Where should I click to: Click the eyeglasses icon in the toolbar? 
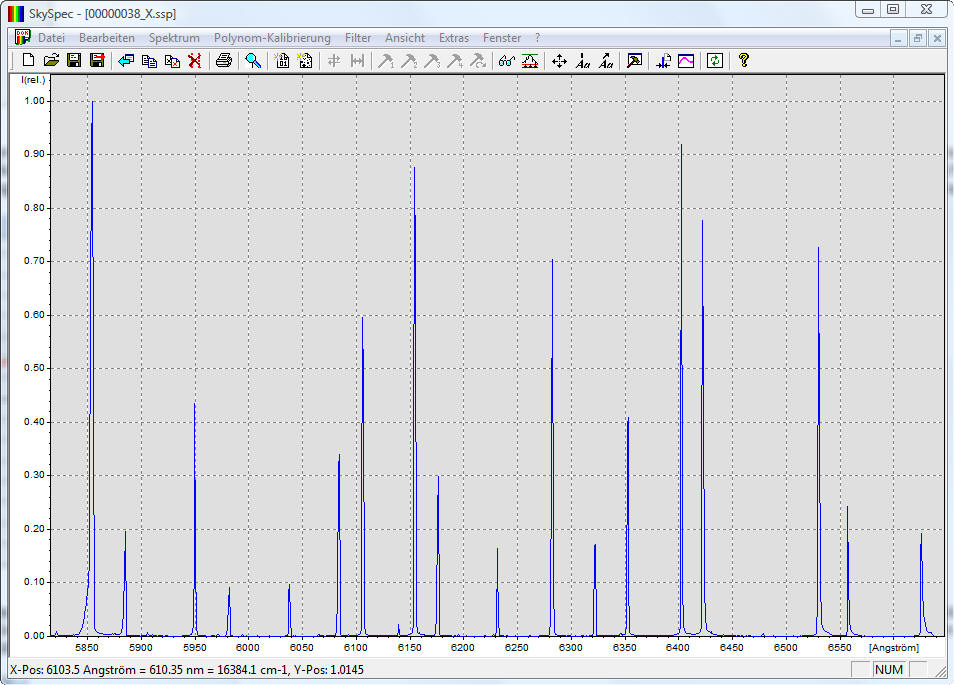point(506,60)
